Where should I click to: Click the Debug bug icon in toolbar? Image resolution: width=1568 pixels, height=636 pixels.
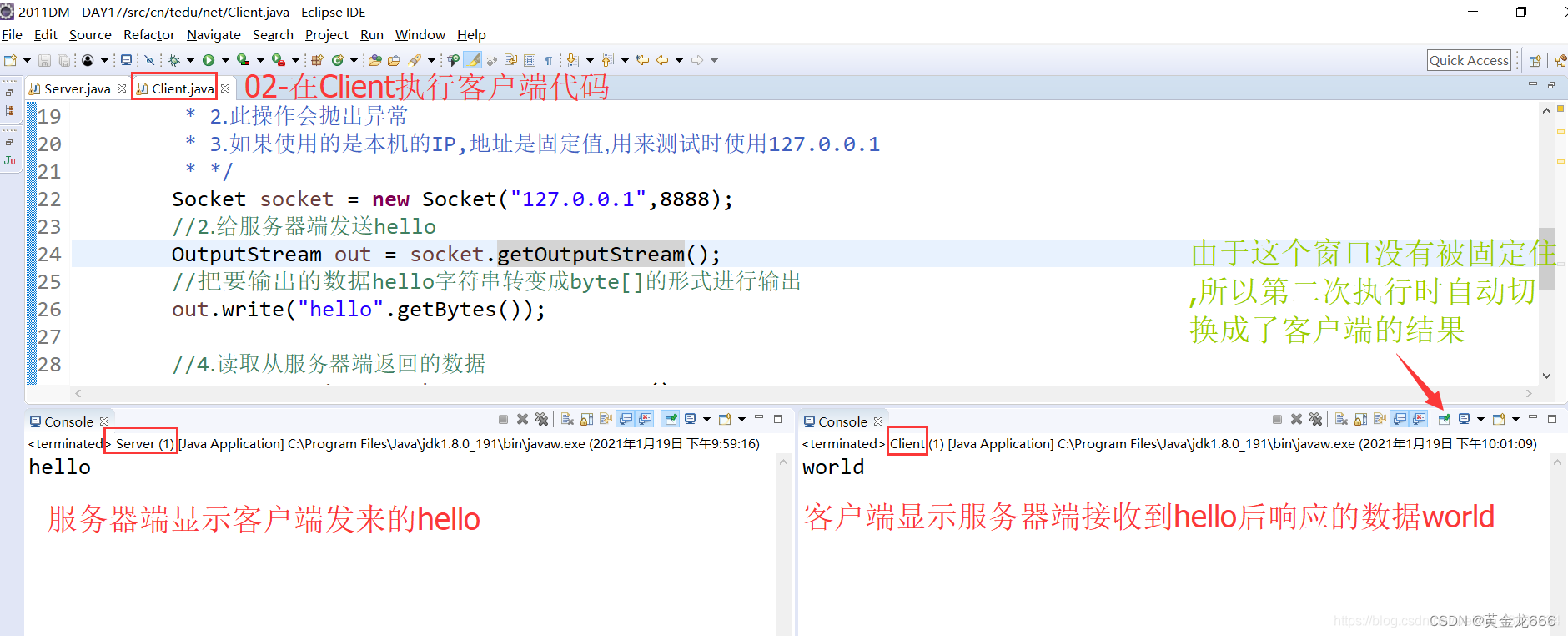(173, 60)
